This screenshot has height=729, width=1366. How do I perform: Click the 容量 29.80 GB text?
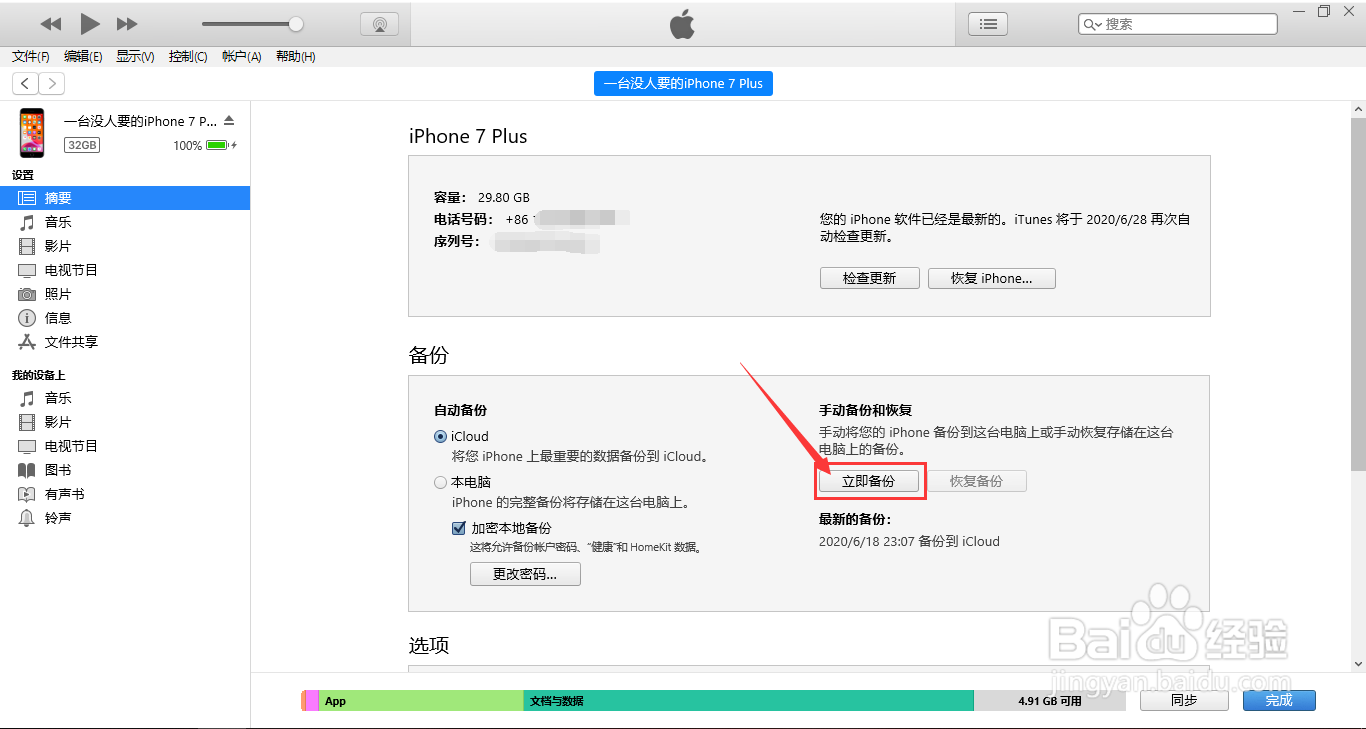coord(482,197)
